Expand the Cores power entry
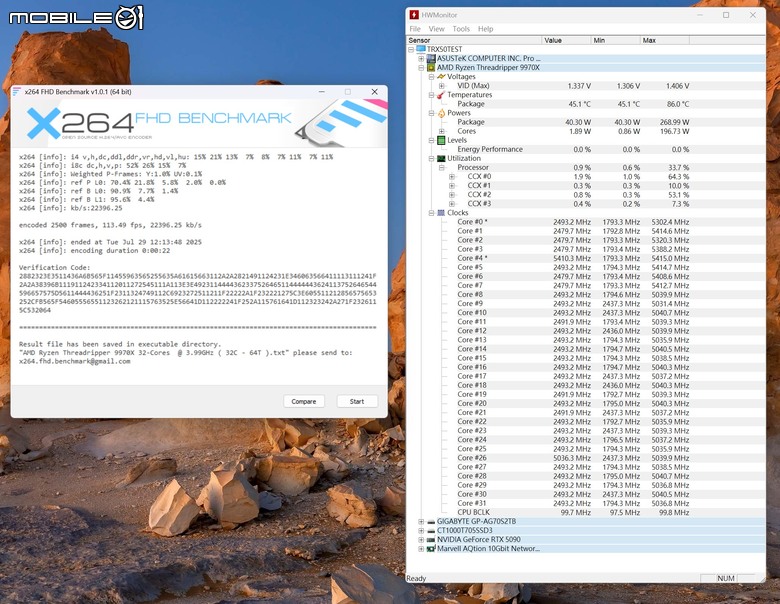This screenshot has width=780, height=604. tap(441, 131)
